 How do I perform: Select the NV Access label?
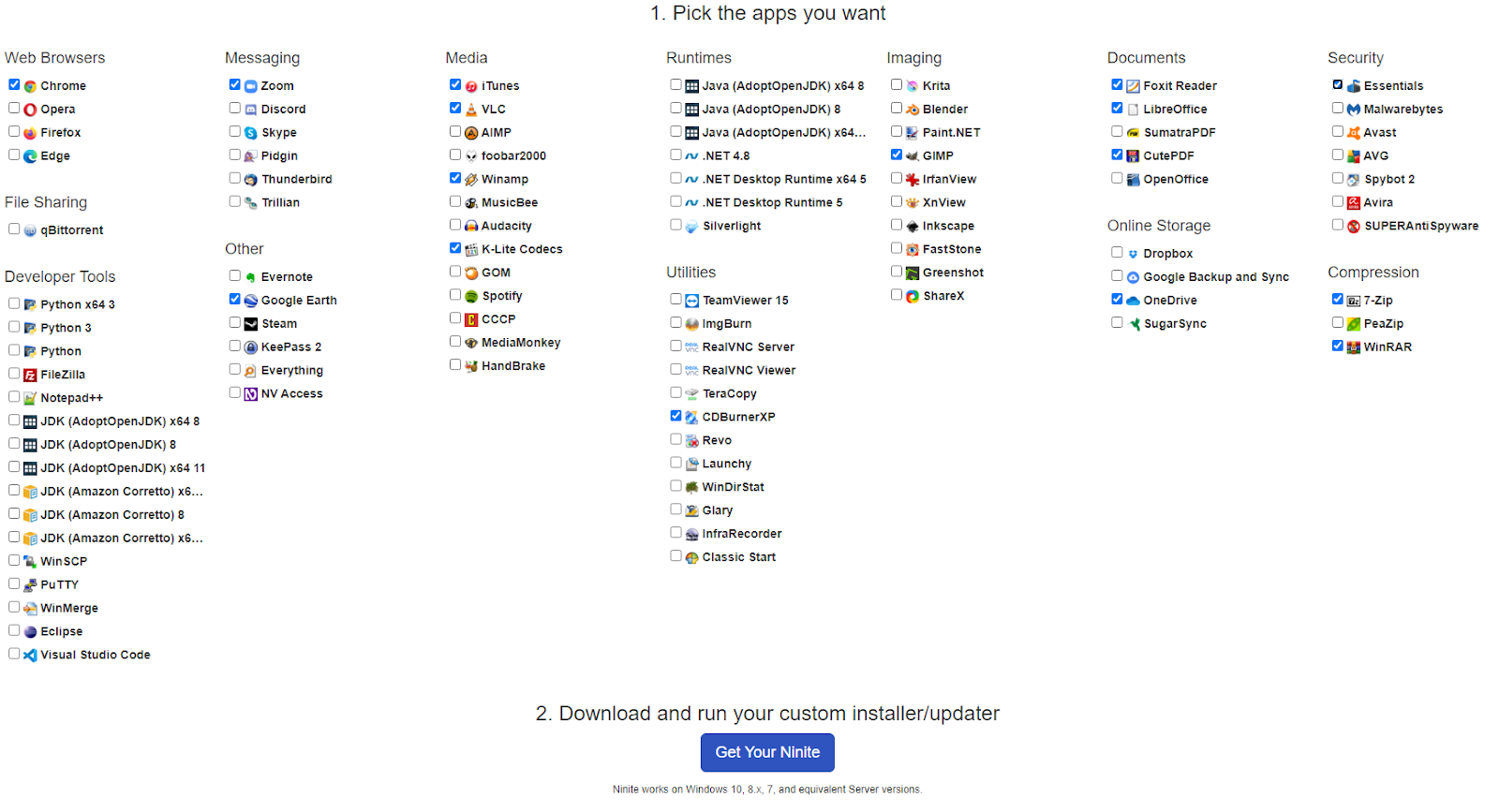tap(291, 394)
